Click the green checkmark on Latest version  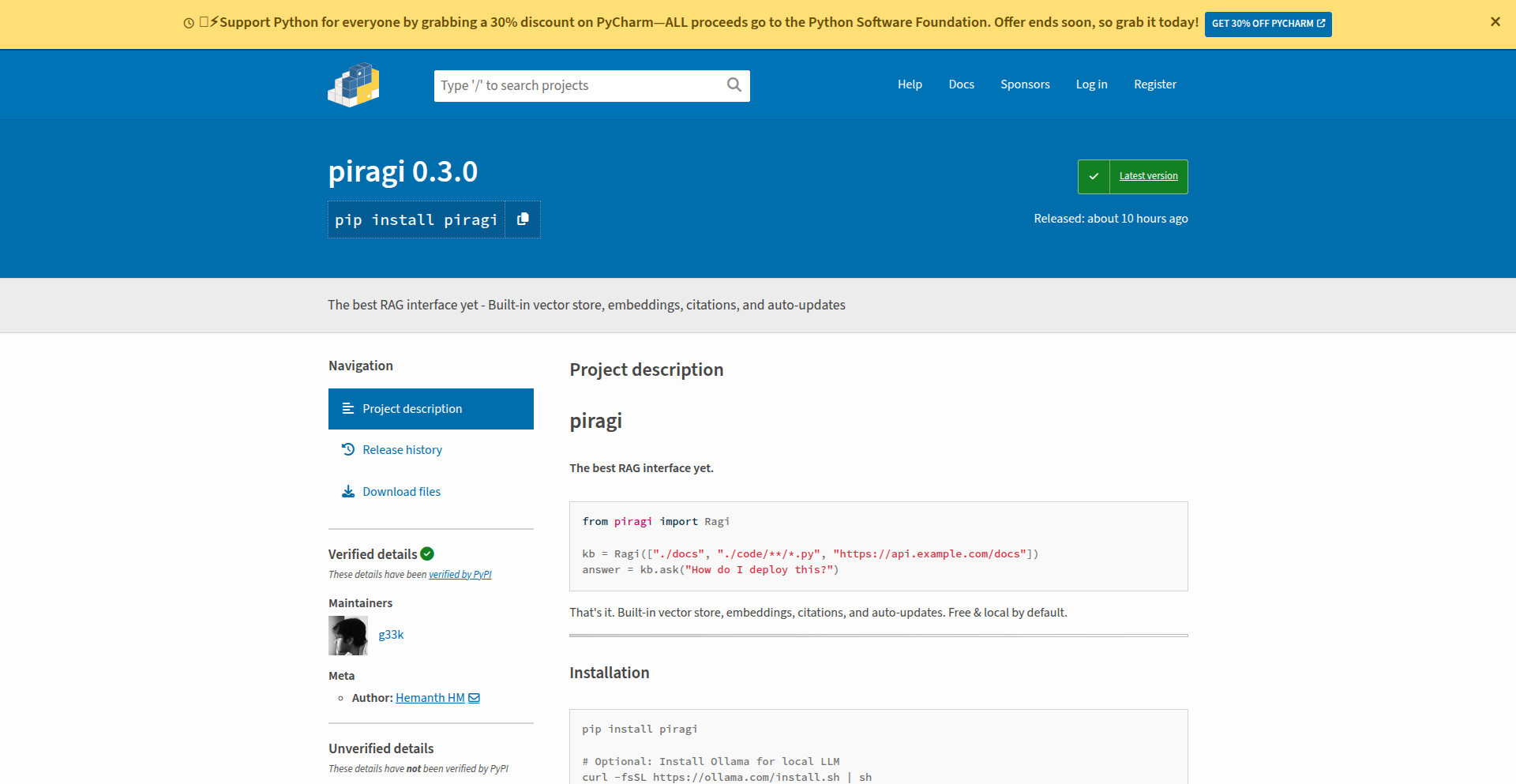click(x=1094, y=177)
